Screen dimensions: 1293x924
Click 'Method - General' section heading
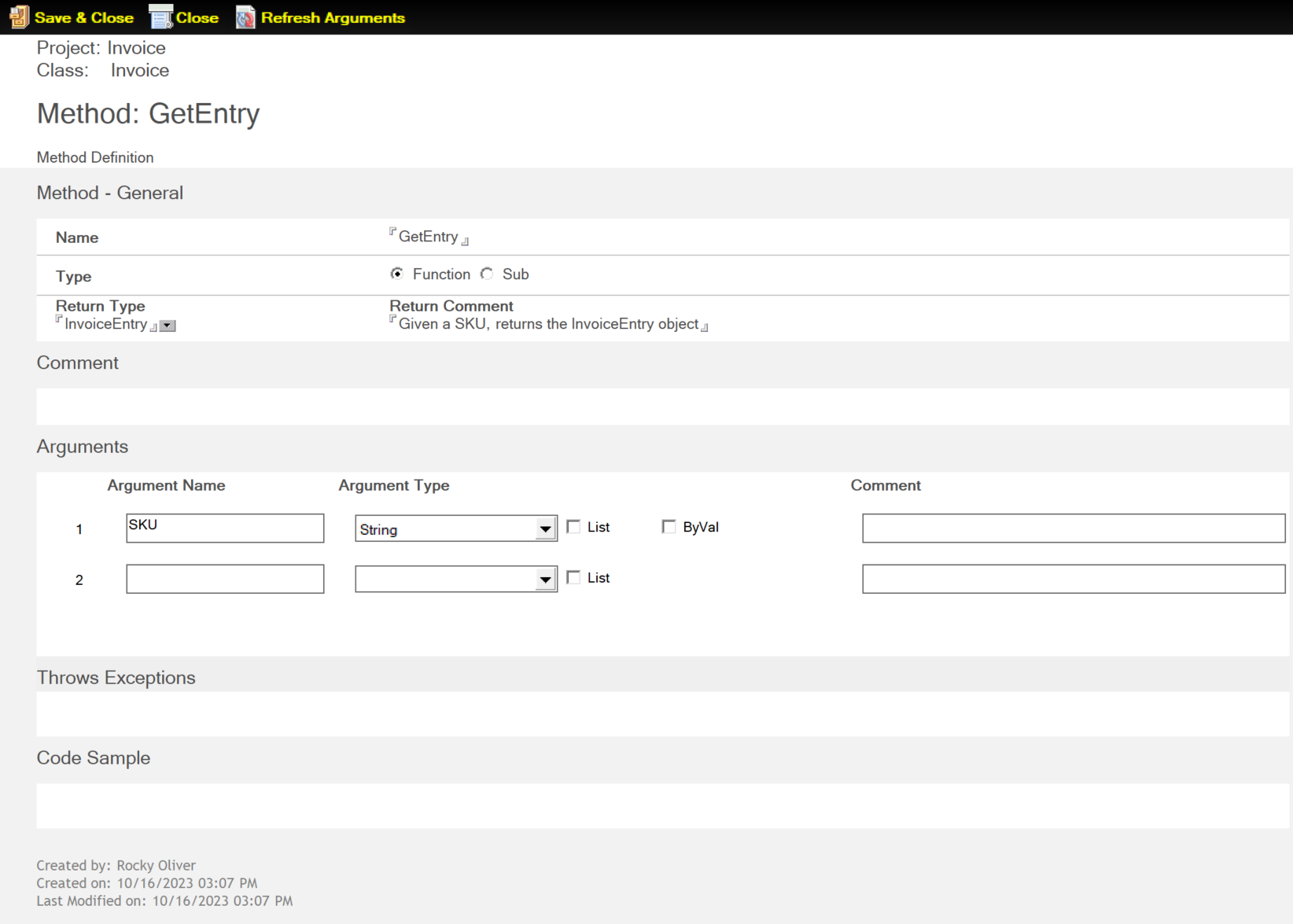(110, 193)
